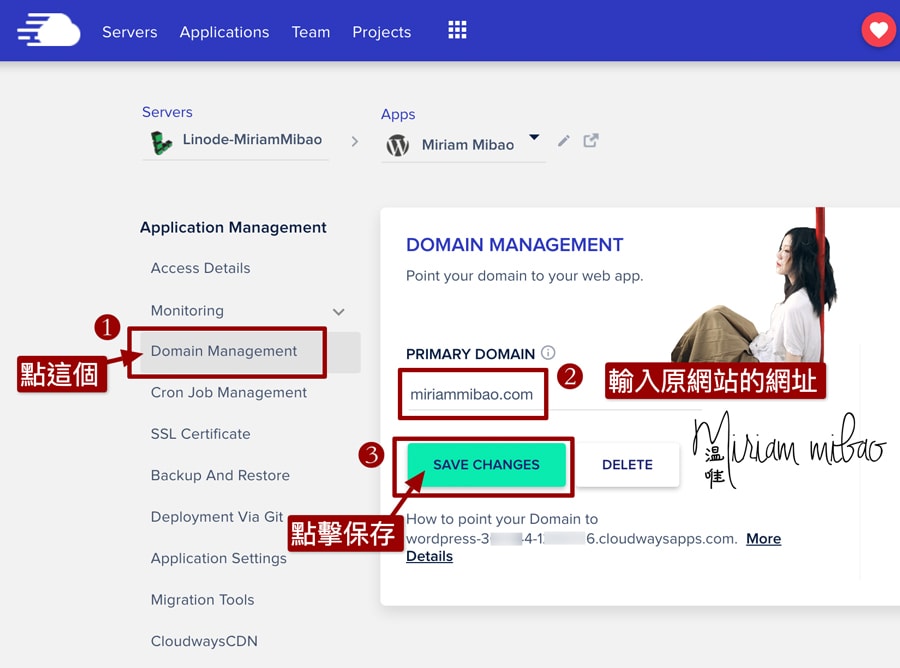Image resolution: width=900 pixels, height=668 pixels.
Task: Select Backup And Restore in sidebar
Action: 220,475
